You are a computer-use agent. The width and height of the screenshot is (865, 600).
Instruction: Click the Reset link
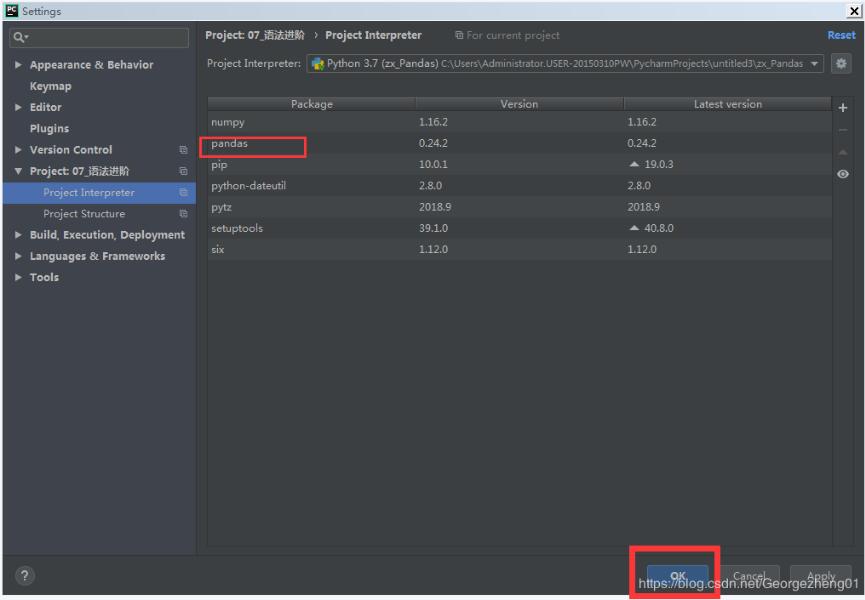(x=841, y=35)
